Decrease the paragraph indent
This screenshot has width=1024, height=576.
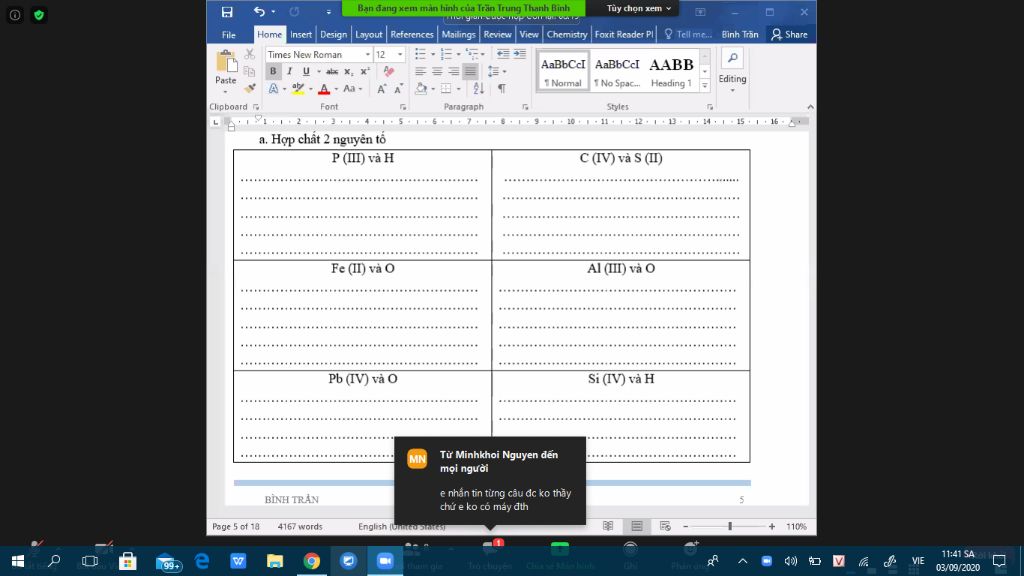tap(503, 54)
